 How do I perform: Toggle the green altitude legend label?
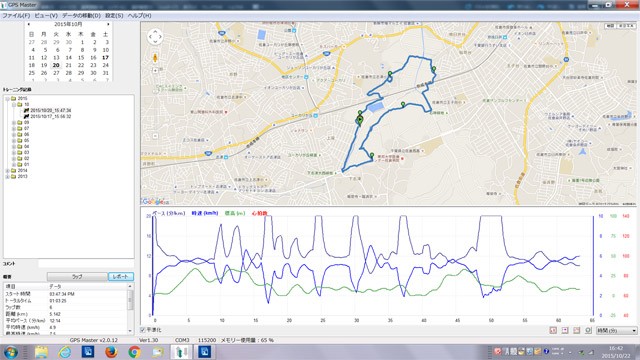[x=235, y=213]
